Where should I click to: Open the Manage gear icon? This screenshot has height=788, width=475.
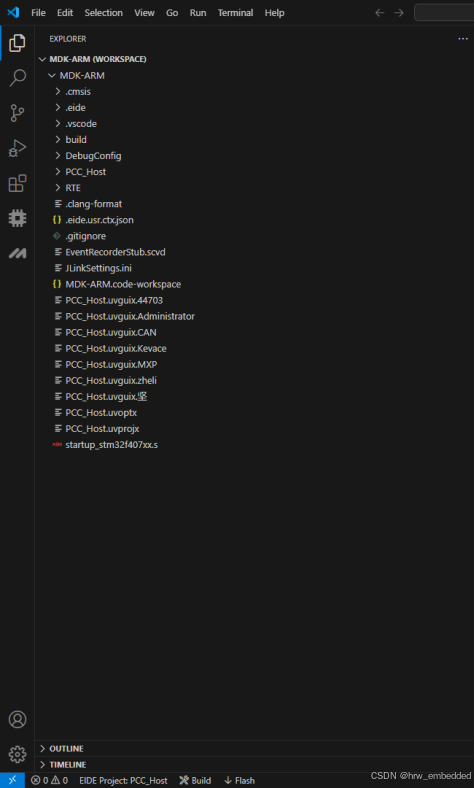(x=18, y=754)
